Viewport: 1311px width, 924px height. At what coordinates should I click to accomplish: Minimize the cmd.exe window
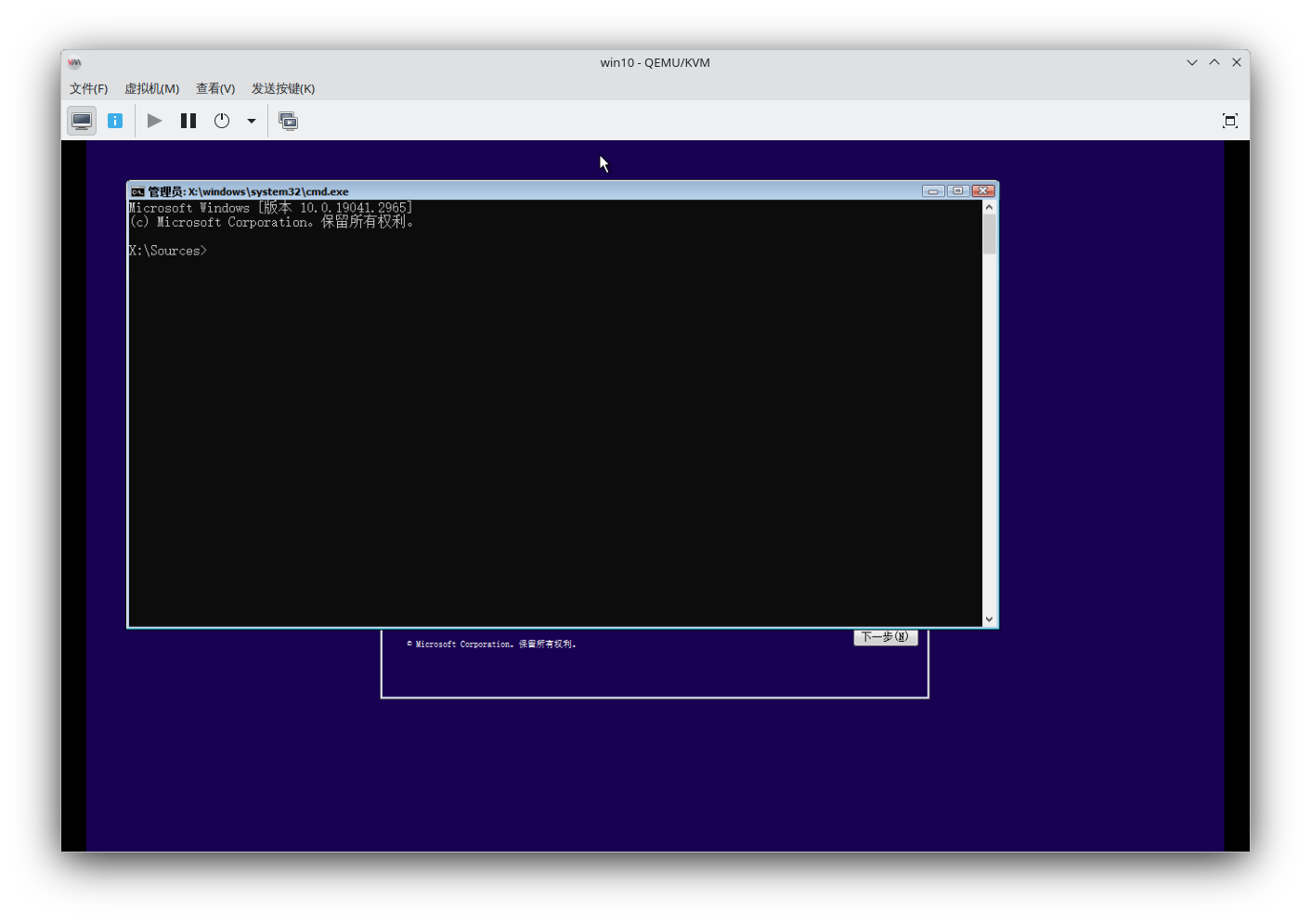(x=933, y=190)
